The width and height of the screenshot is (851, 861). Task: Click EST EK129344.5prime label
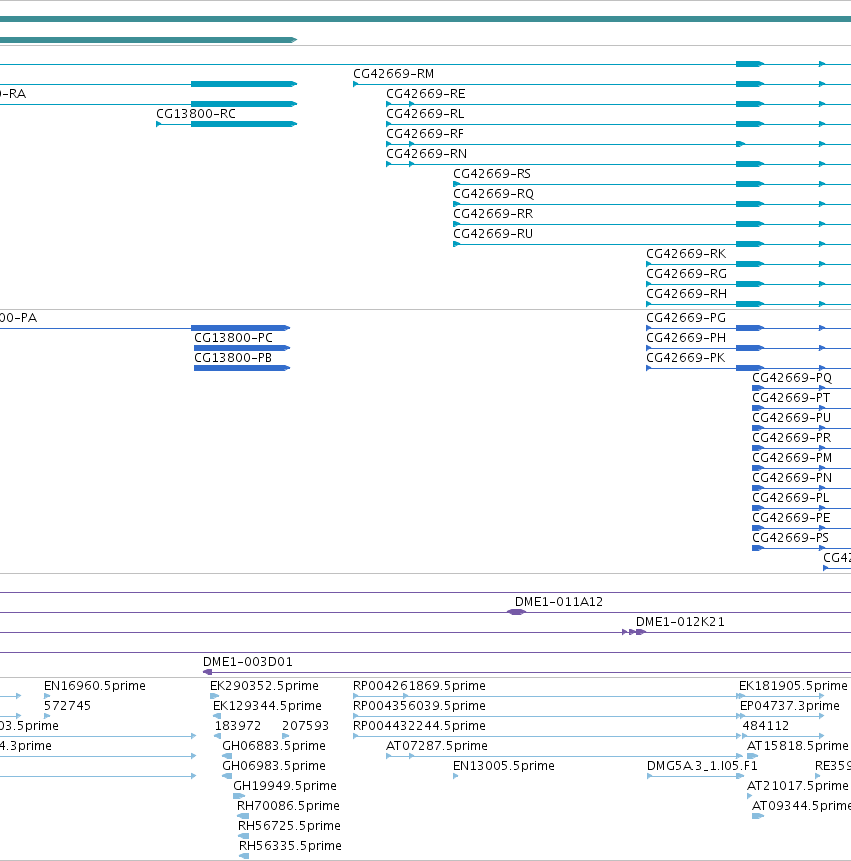coord(267,706)
